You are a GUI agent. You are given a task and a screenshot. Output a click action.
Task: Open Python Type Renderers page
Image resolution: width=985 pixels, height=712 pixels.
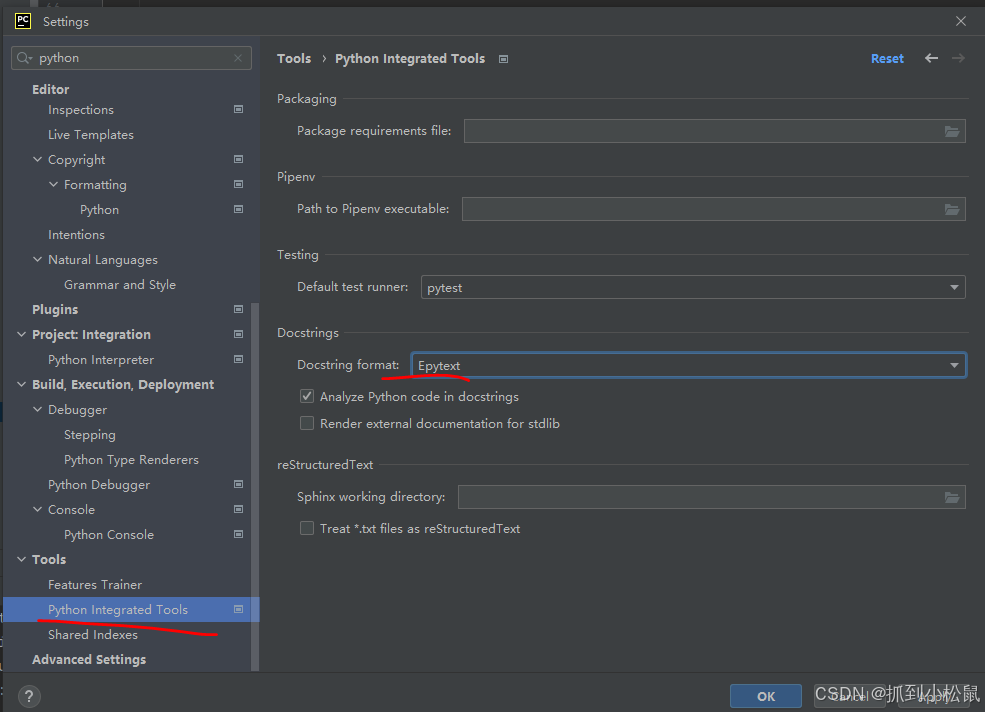131,460
